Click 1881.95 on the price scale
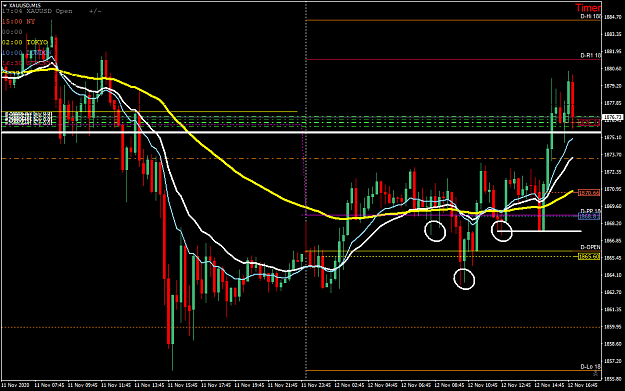The height and width of the screenshot is (391, 625). tap(613, 51)
